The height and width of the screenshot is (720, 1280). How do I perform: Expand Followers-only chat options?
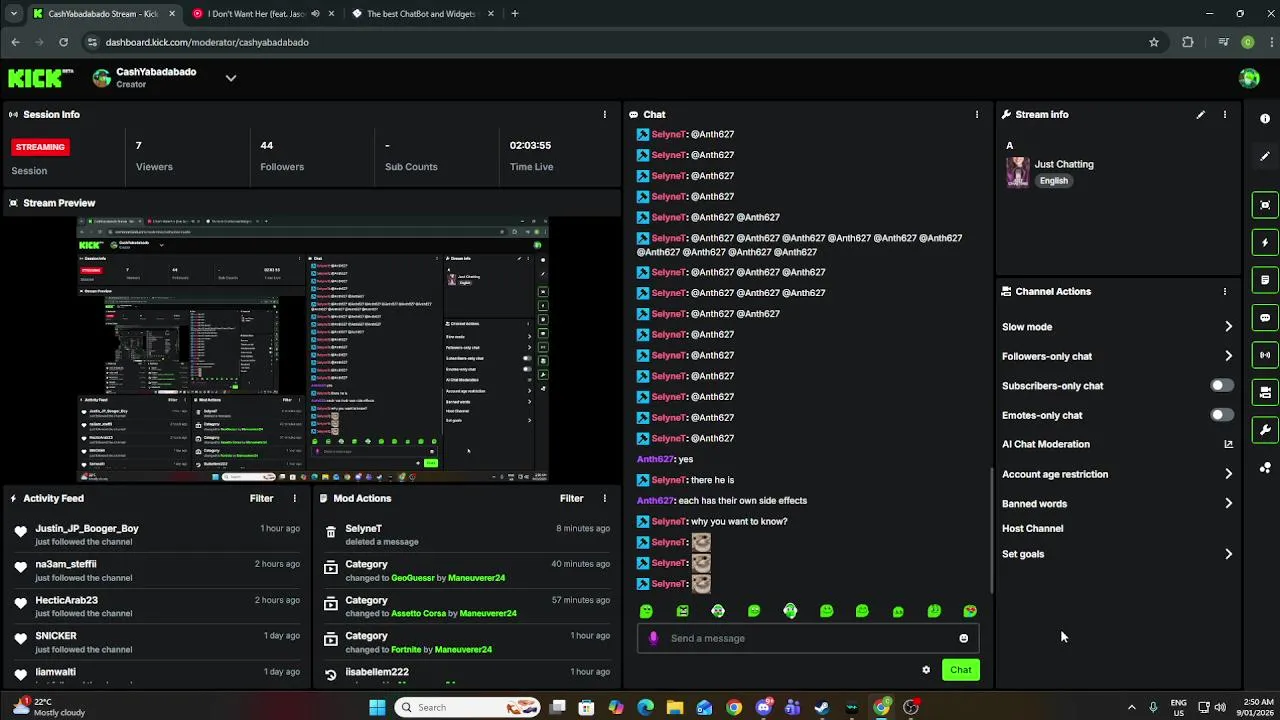1228,356
